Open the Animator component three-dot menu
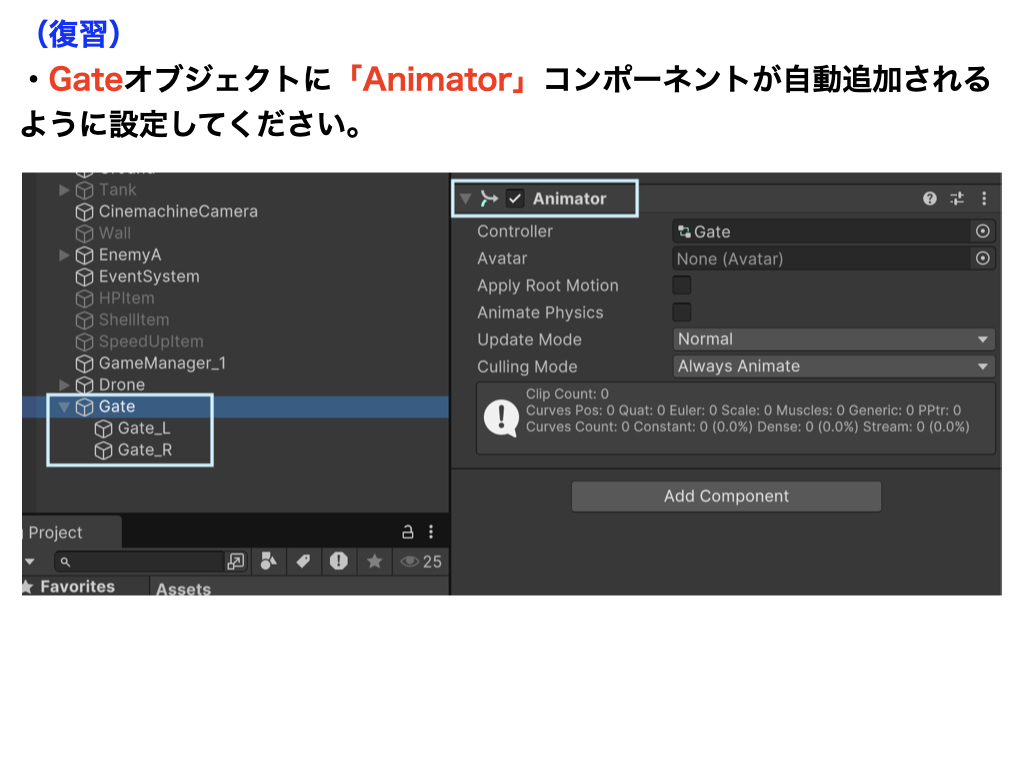The width and height of the screenshot is (1024, 768). pyautogui.click(x=984, y=199)
